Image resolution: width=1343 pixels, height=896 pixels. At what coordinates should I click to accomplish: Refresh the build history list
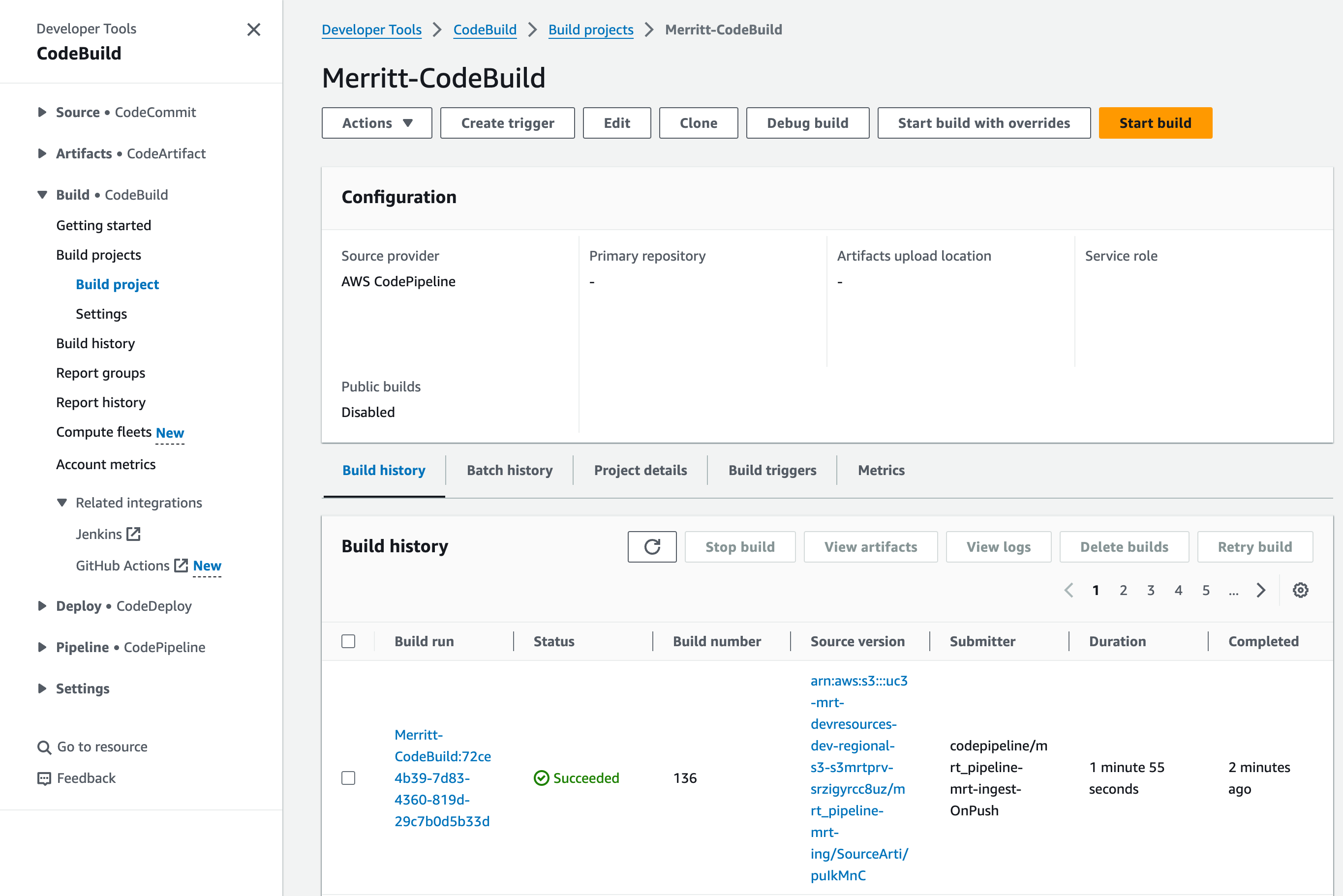(x=651, y=546)
